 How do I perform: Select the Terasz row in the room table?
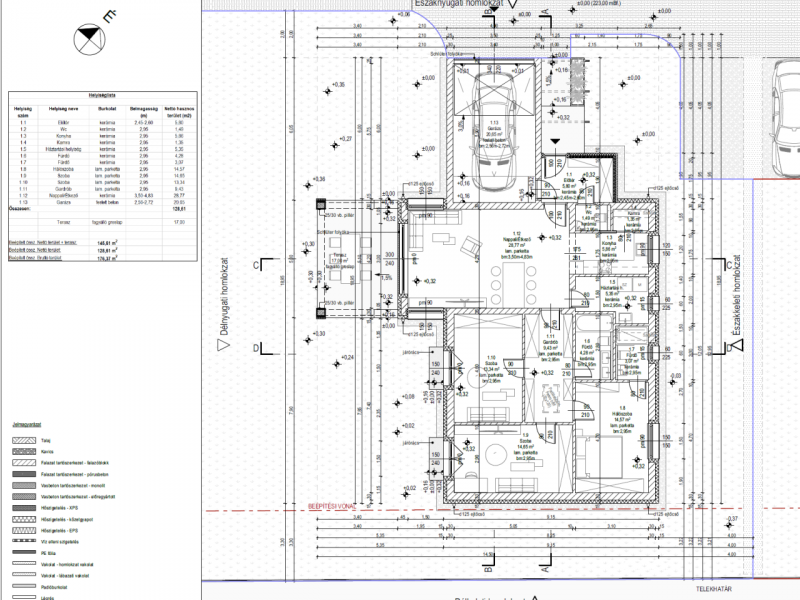pos(103,222)
